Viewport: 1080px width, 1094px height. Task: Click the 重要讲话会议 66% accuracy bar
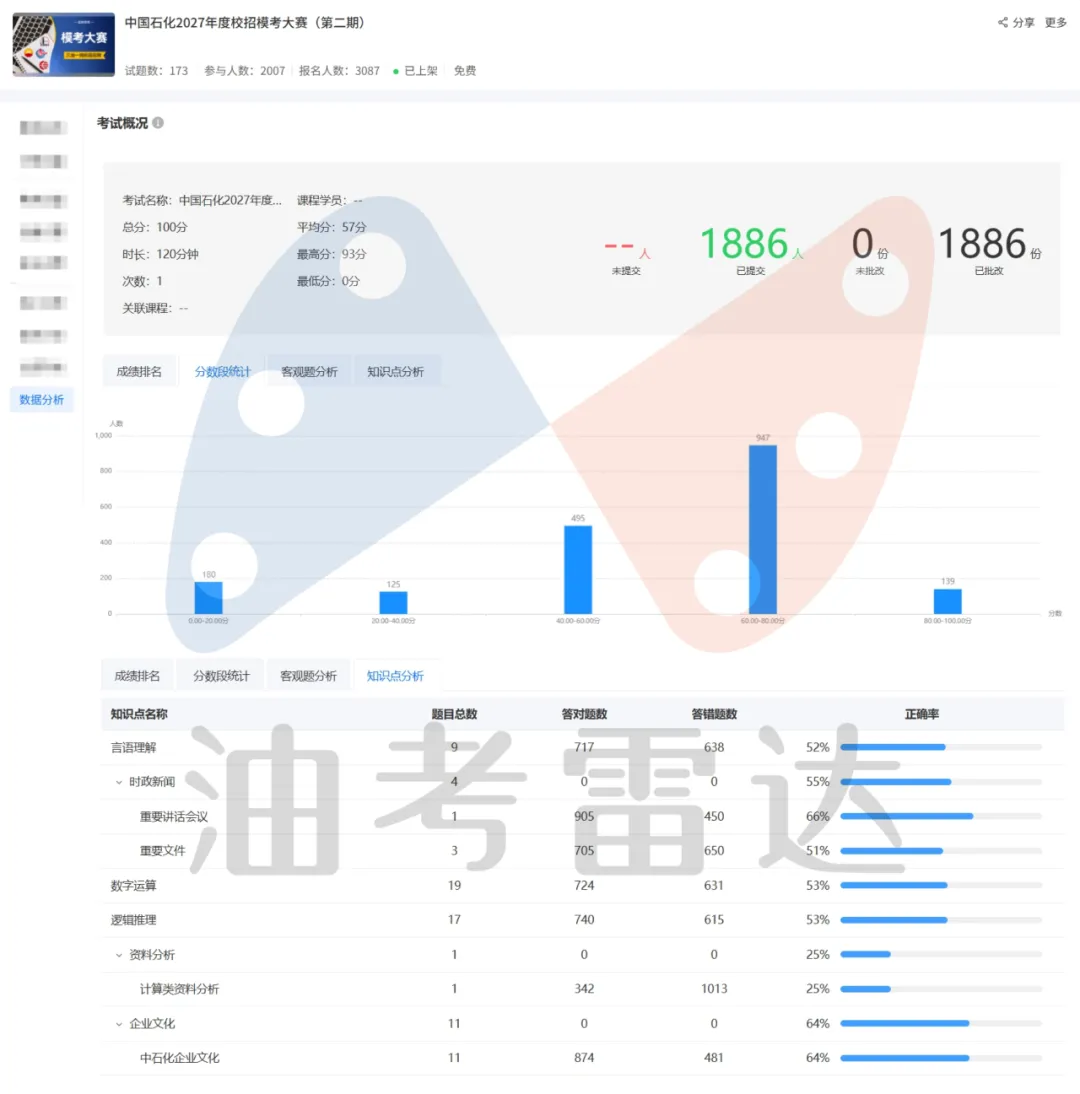coord(940,816)
